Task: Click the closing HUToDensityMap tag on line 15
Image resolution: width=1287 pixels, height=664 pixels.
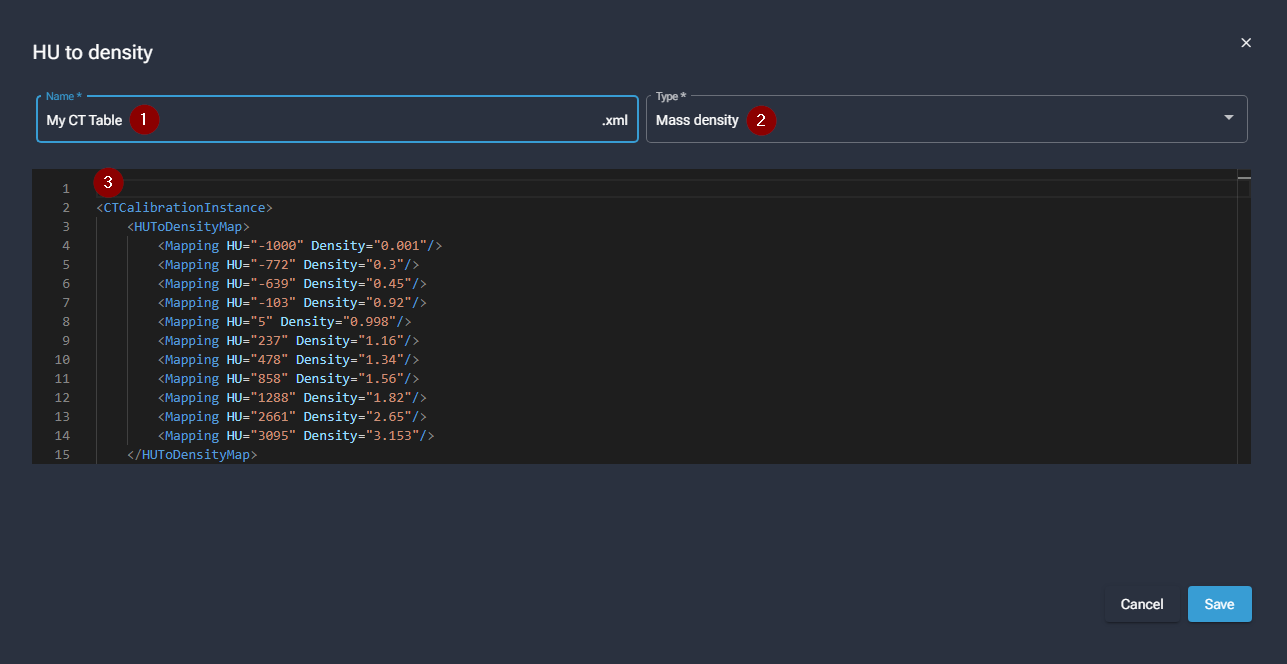Action: pos(192,455)
